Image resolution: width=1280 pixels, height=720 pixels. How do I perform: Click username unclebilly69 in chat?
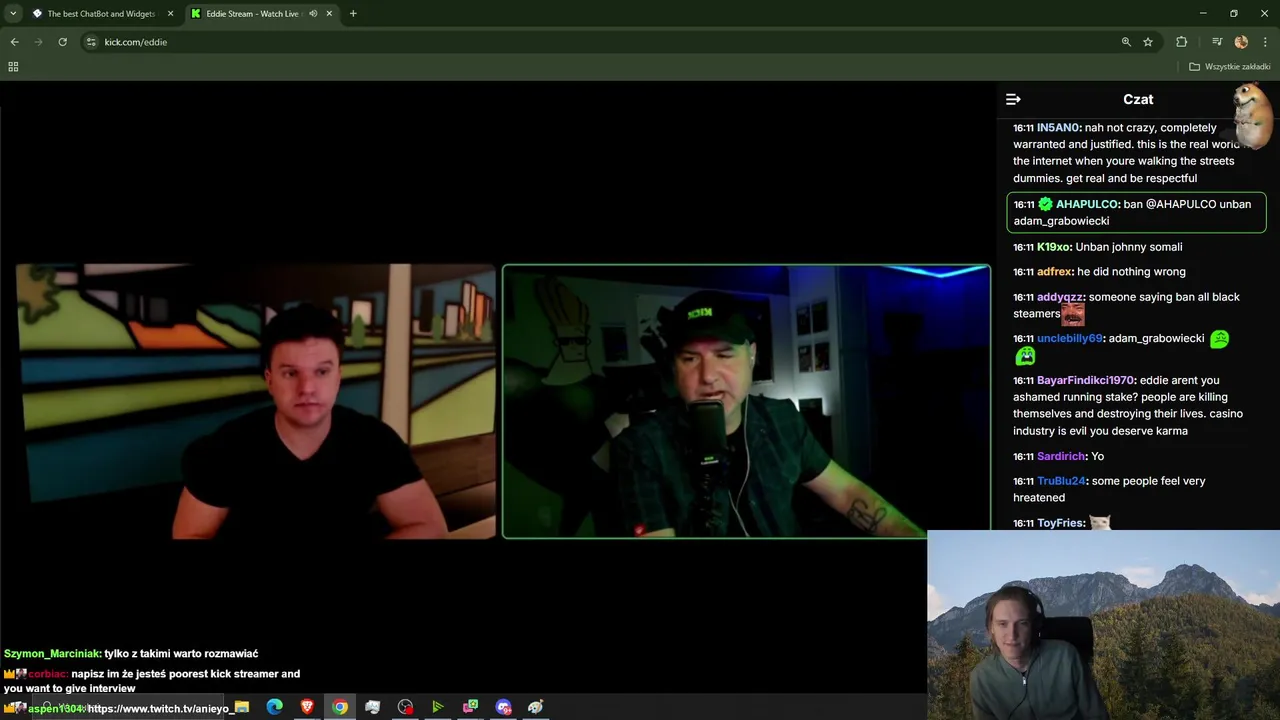[x=1069, y=338]
